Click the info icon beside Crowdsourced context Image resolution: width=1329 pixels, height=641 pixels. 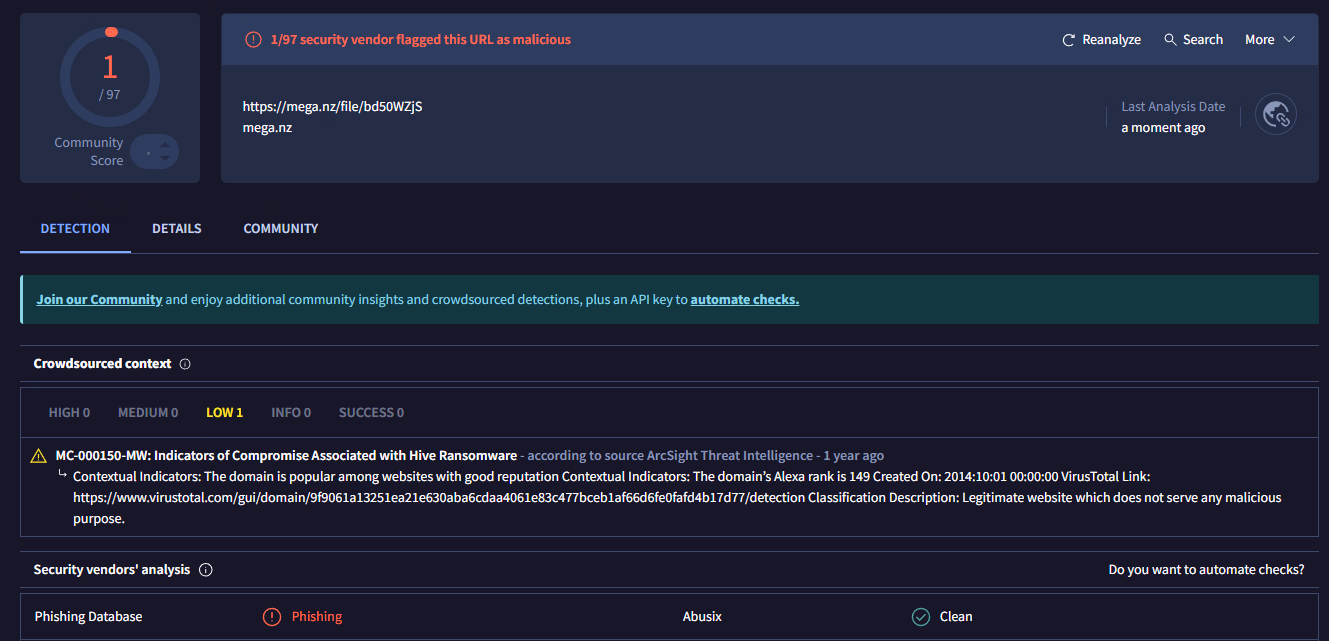tap(185, 364)
